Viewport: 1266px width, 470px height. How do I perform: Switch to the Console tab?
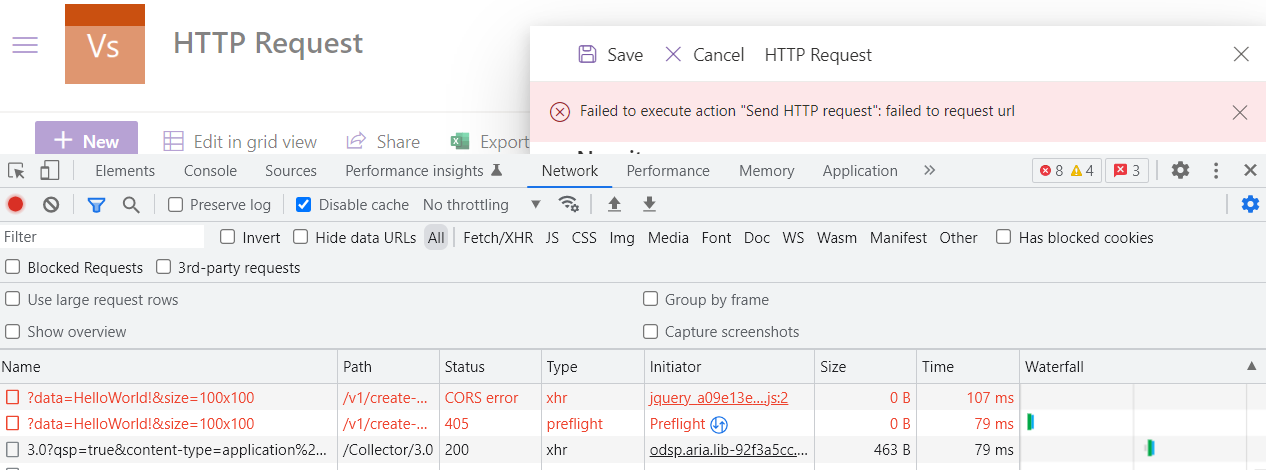pos(210,171)
